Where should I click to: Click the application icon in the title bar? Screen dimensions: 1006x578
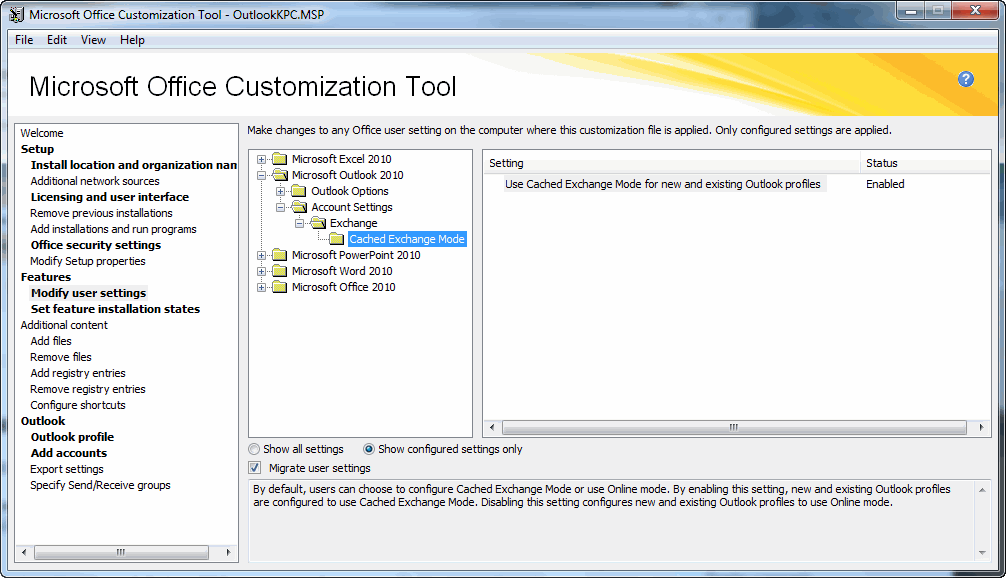pos(16,14)
